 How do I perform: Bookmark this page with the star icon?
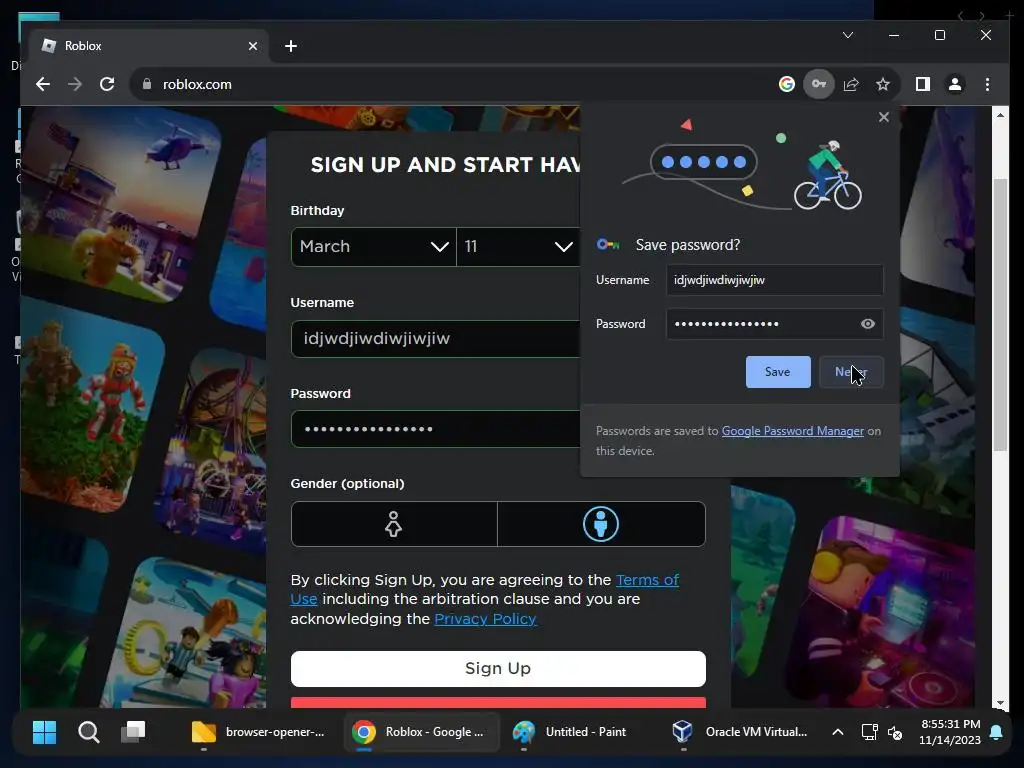(883, 84)
